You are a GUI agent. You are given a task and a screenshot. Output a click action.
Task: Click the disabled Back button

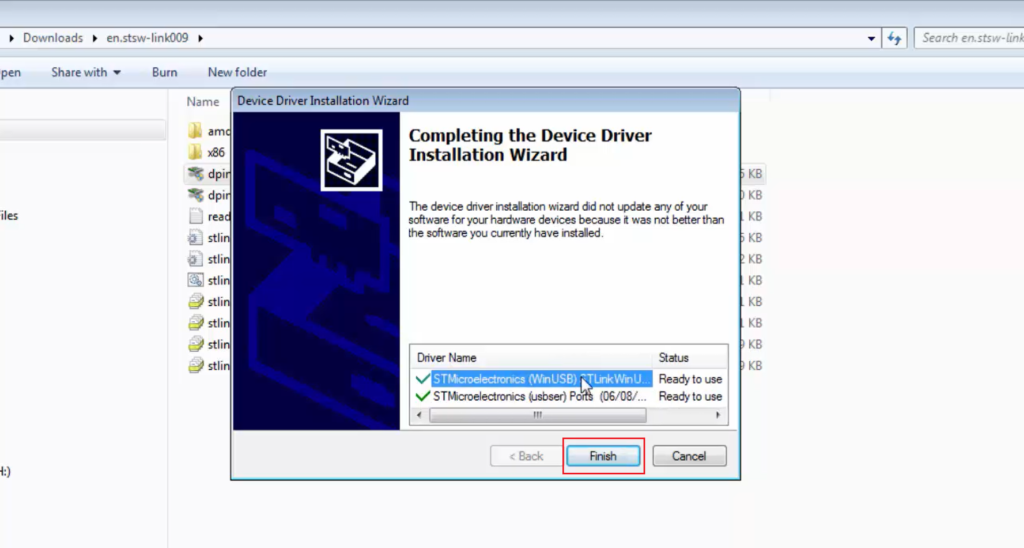526,456
